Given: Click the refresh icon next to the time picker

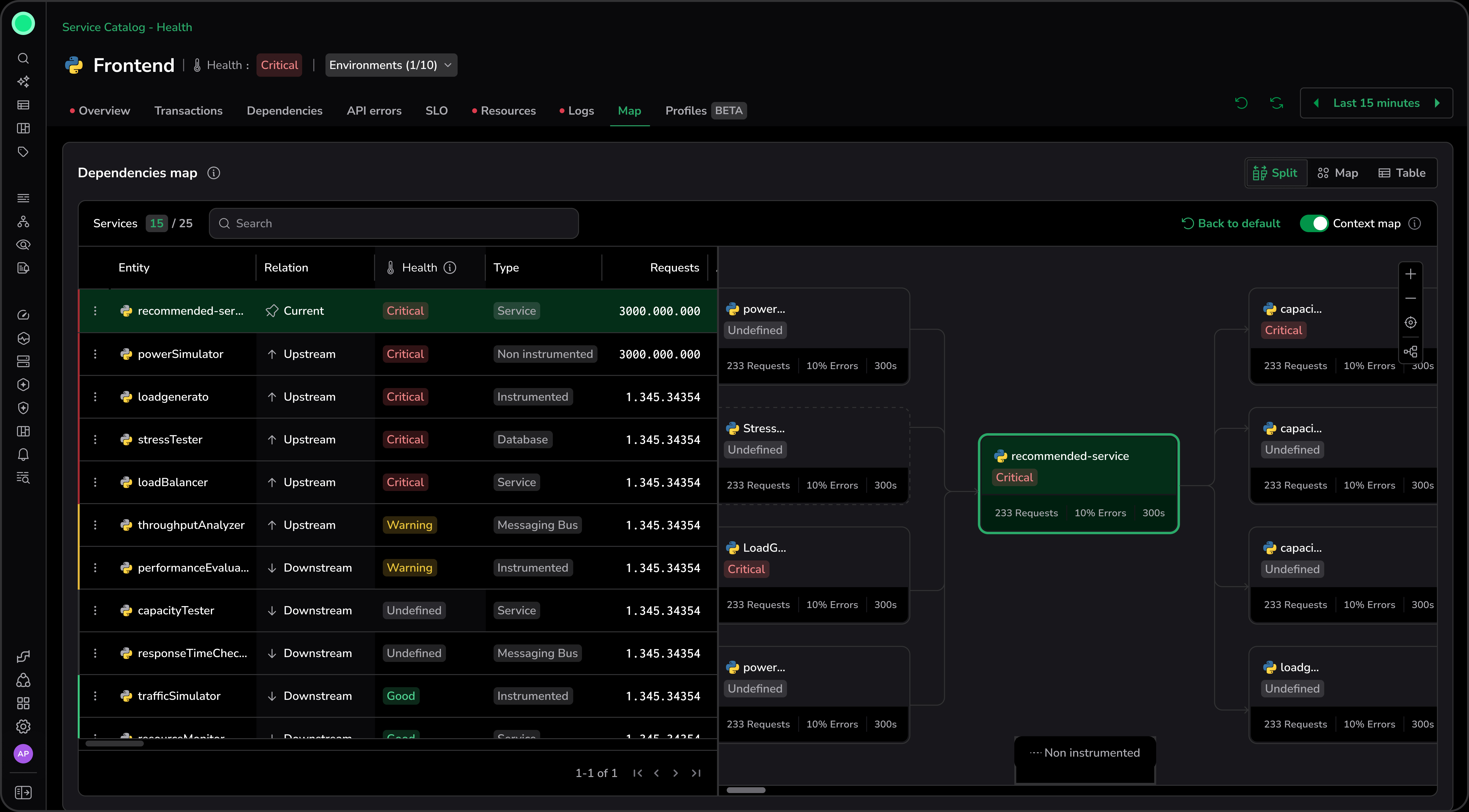Looking at the screenshot, I should pos(1277,103).
